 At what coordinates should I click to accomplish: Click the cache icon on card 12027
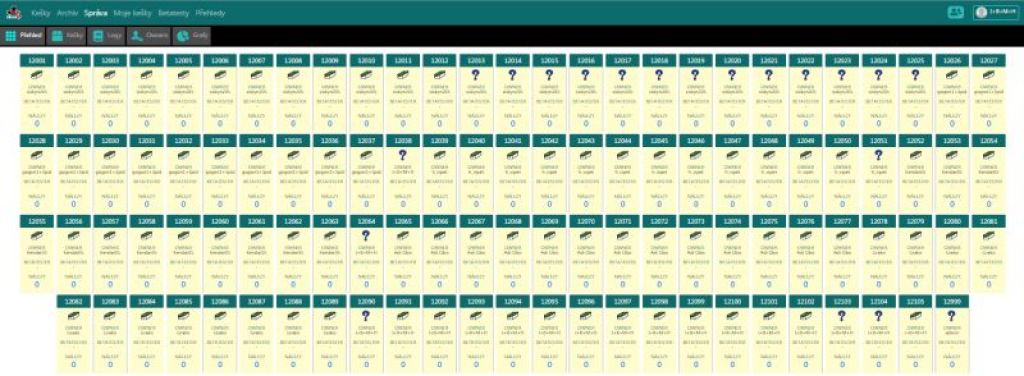[x=989, y=75]
